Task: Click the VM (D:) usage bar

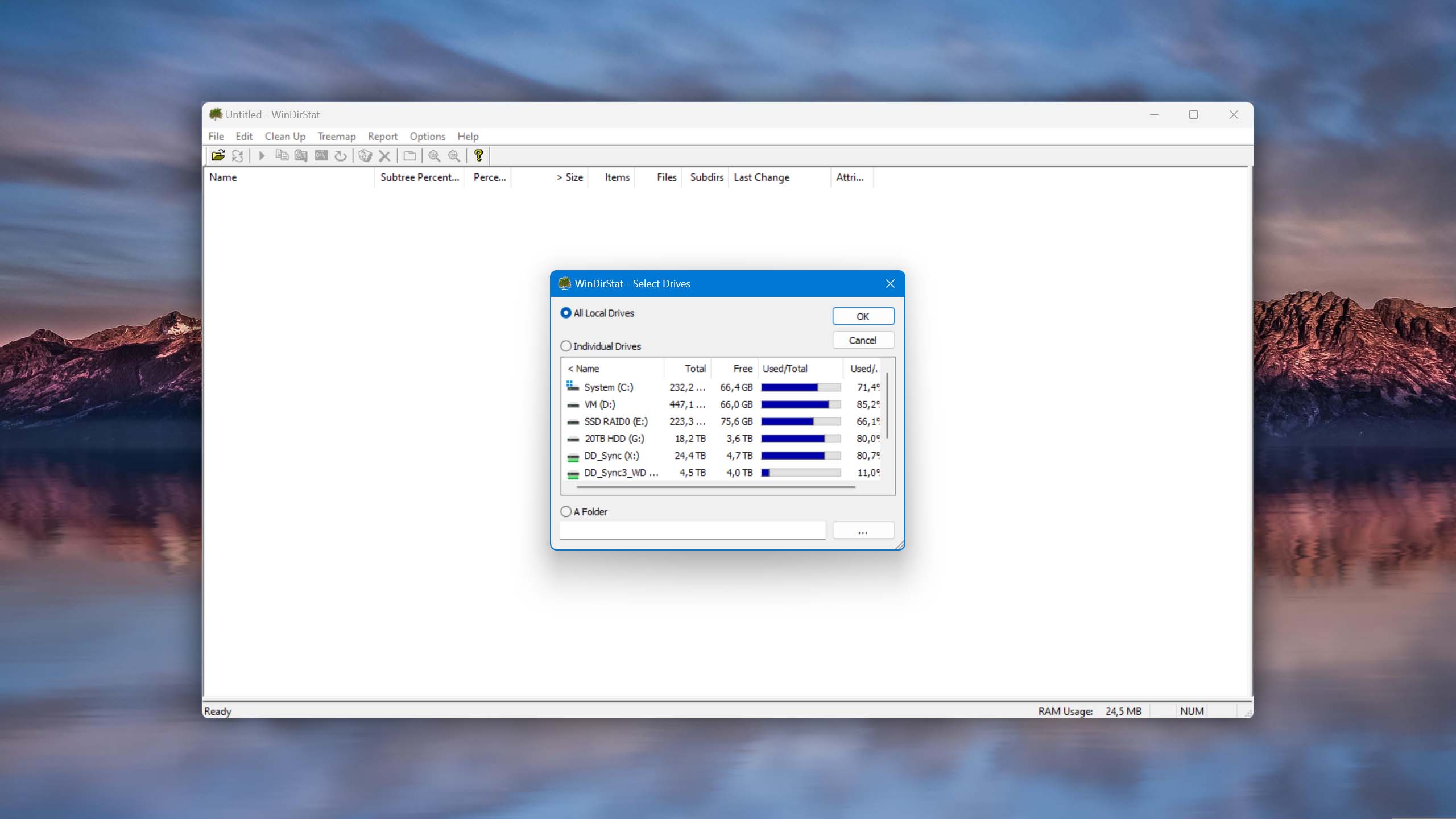Action: tap(801, 404)
